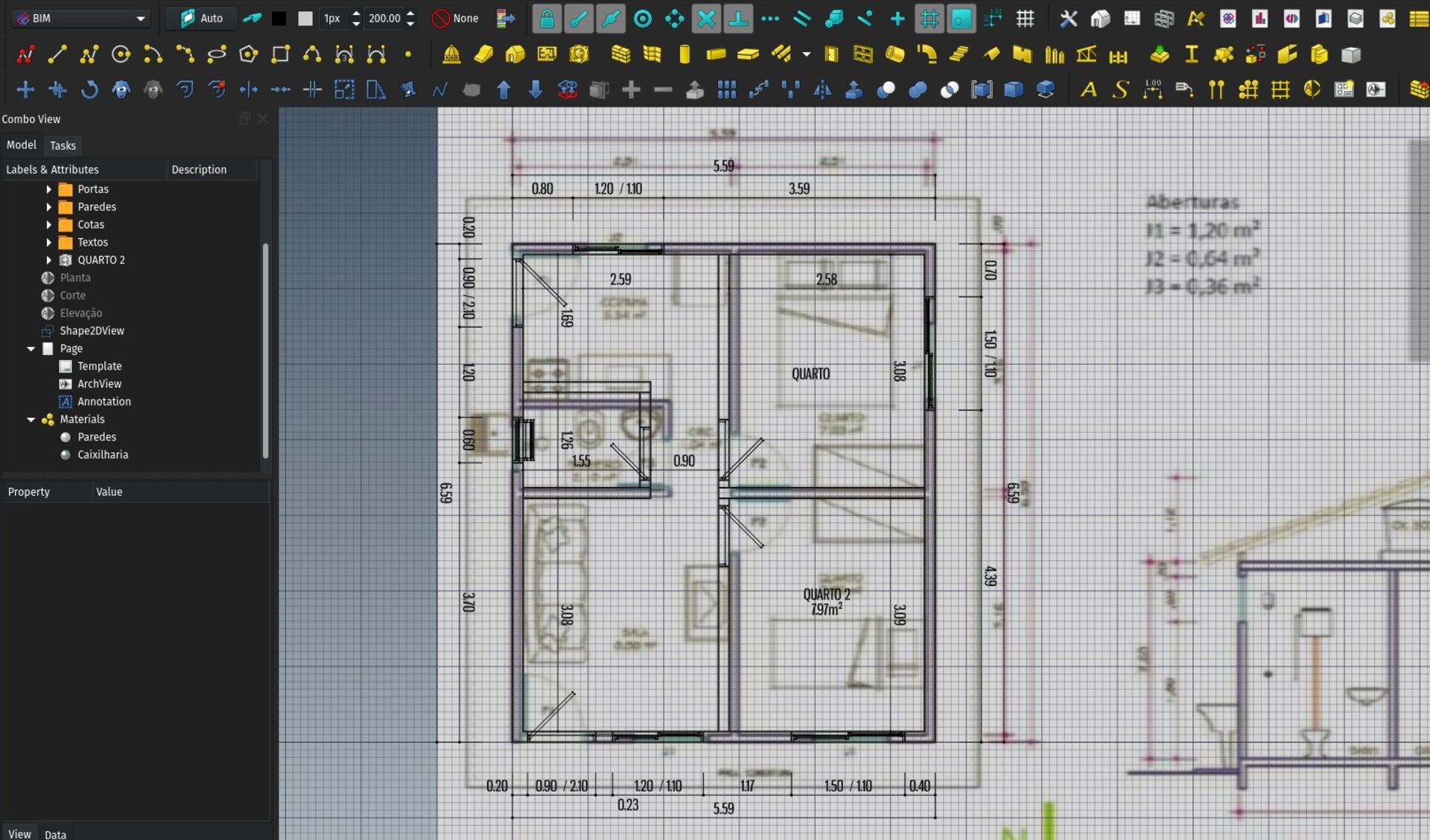
Task: Select the Building tool
Action: click(x=515, y=54)
